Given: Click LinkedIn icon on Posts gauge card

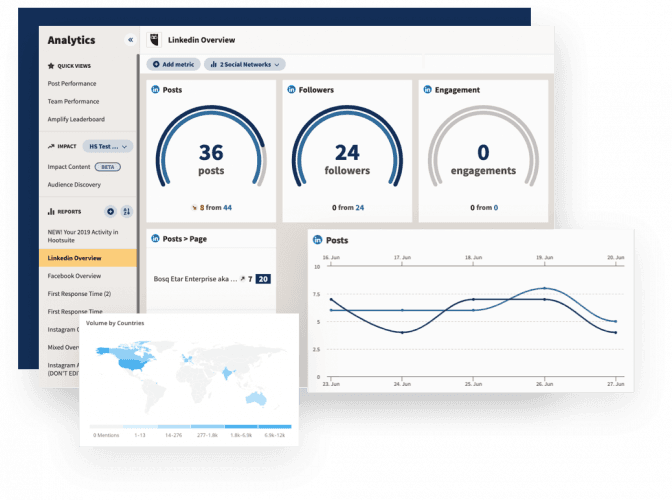Looking at the screenshot, I should 155,90.
